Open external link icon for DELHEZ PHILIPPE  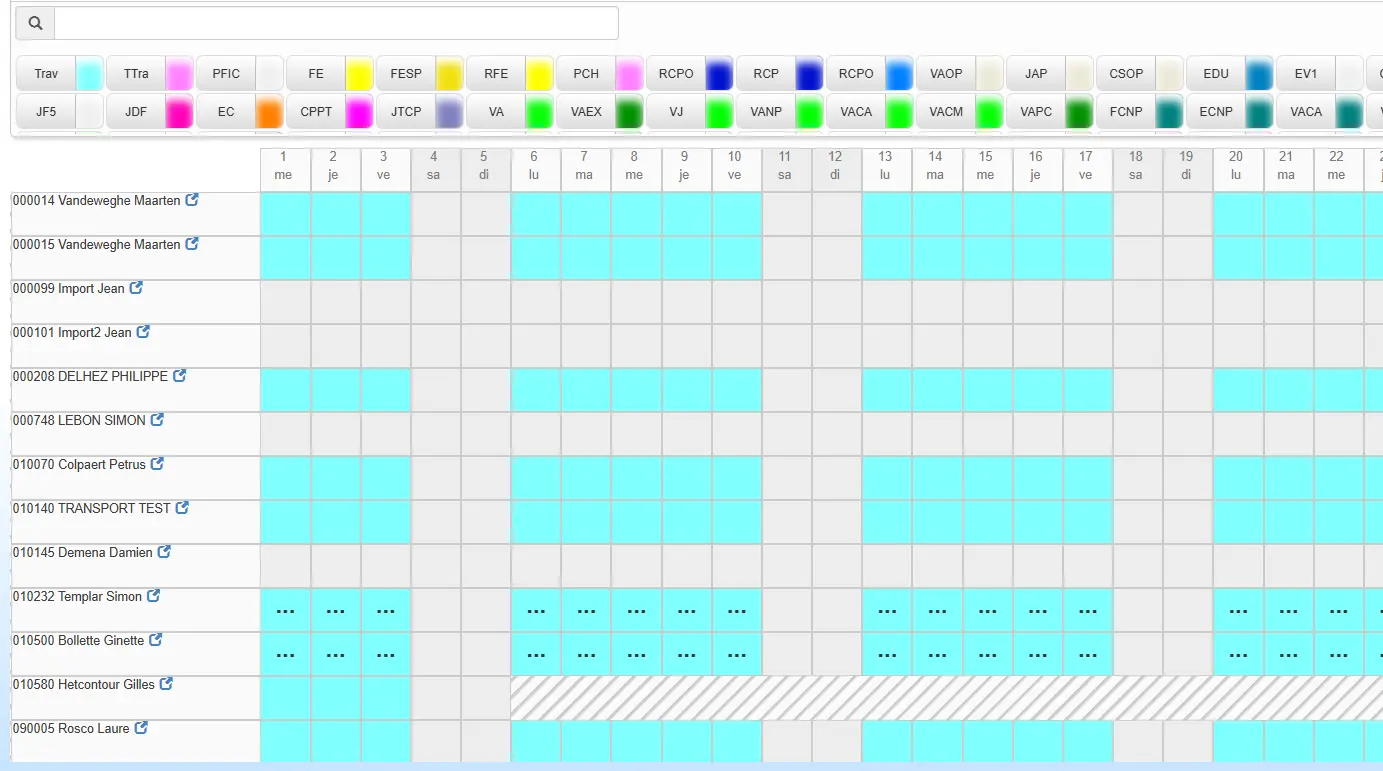point(180,376)
